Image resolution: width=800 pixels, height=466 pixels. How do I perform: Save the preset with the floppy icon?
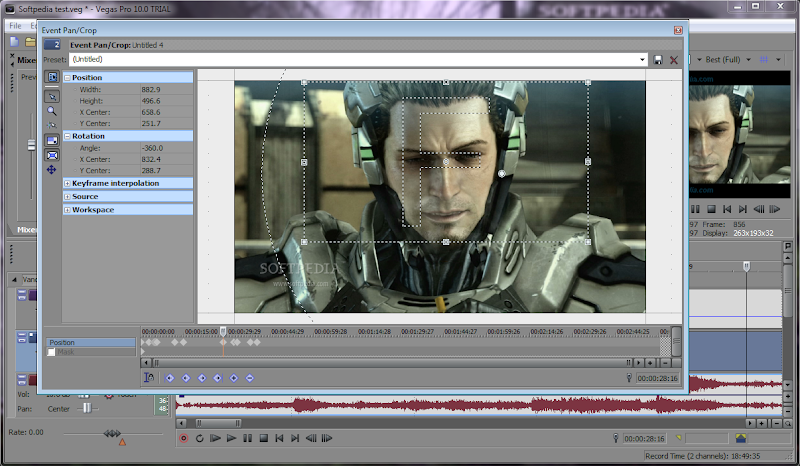(x=658, y=60)
